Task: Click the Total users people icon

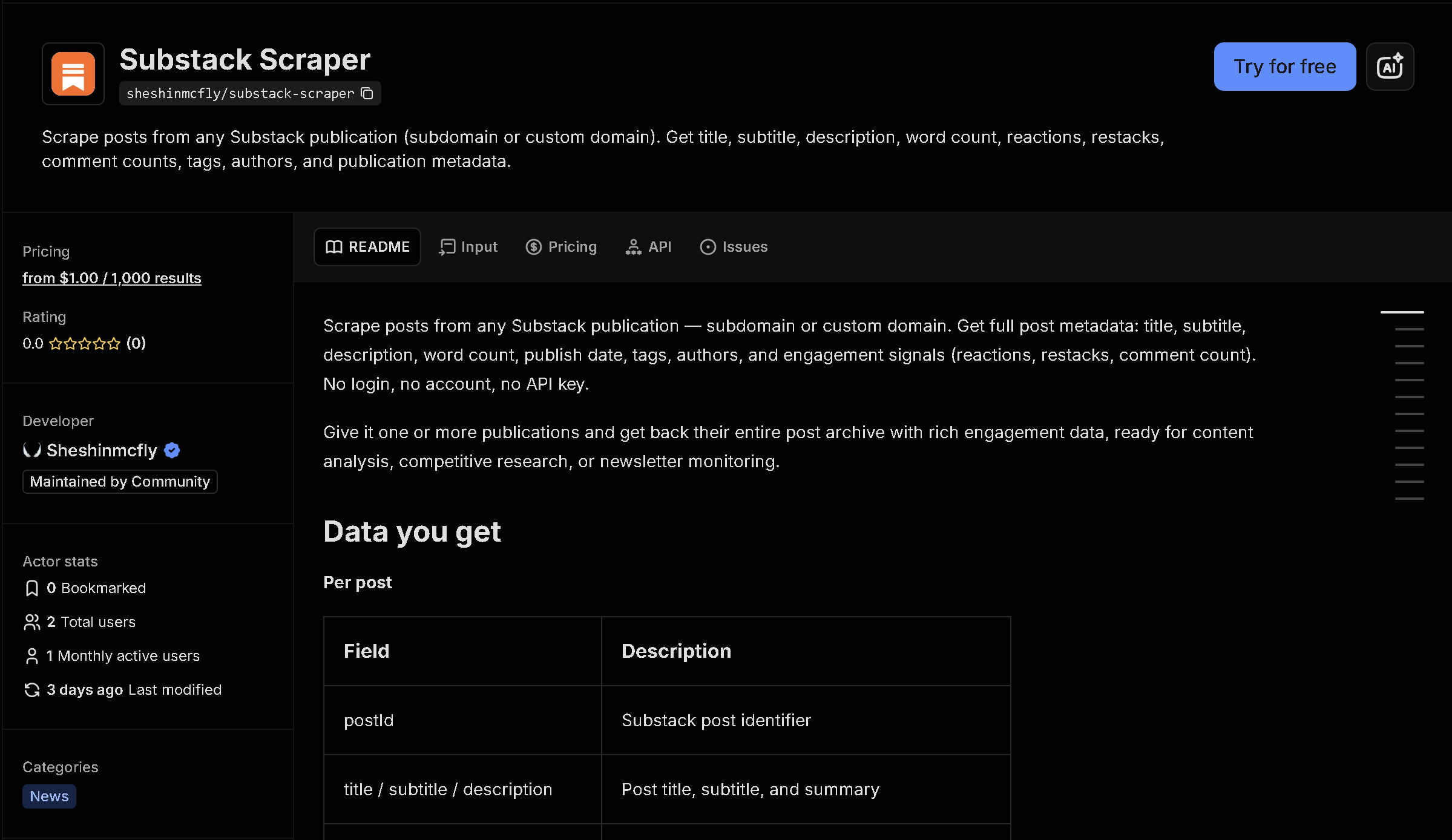Action: pos(32,622)
